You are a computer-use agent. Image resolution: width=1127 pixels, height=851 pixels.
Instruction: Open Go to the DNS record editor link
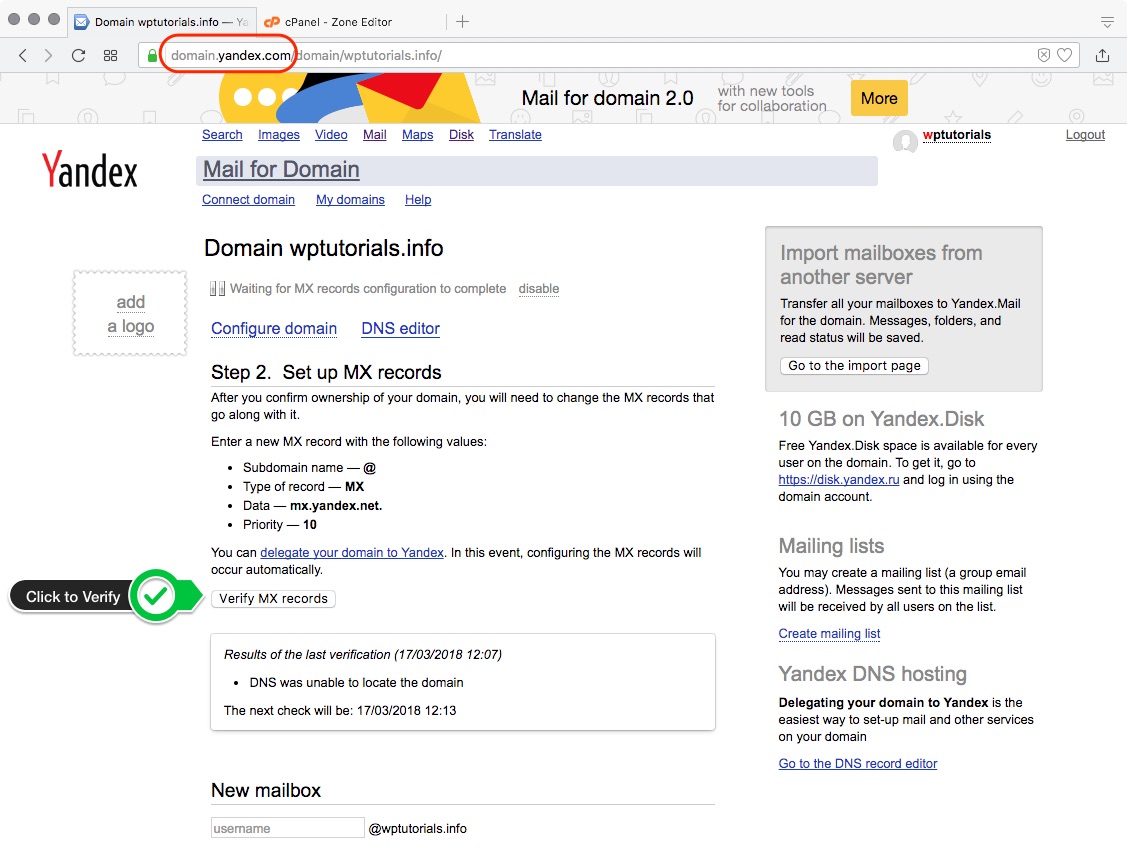click(857, 764)
